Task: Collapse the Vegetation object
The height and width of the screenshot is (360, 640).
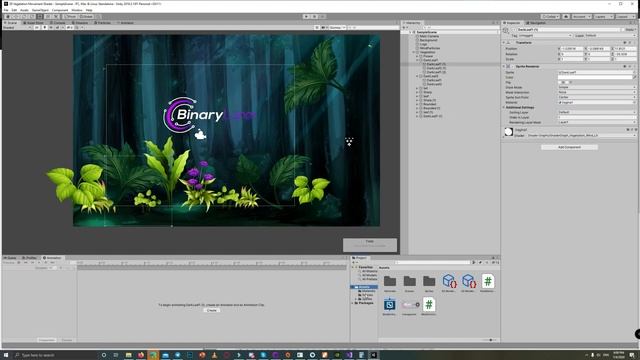Action: coord(413,52)
